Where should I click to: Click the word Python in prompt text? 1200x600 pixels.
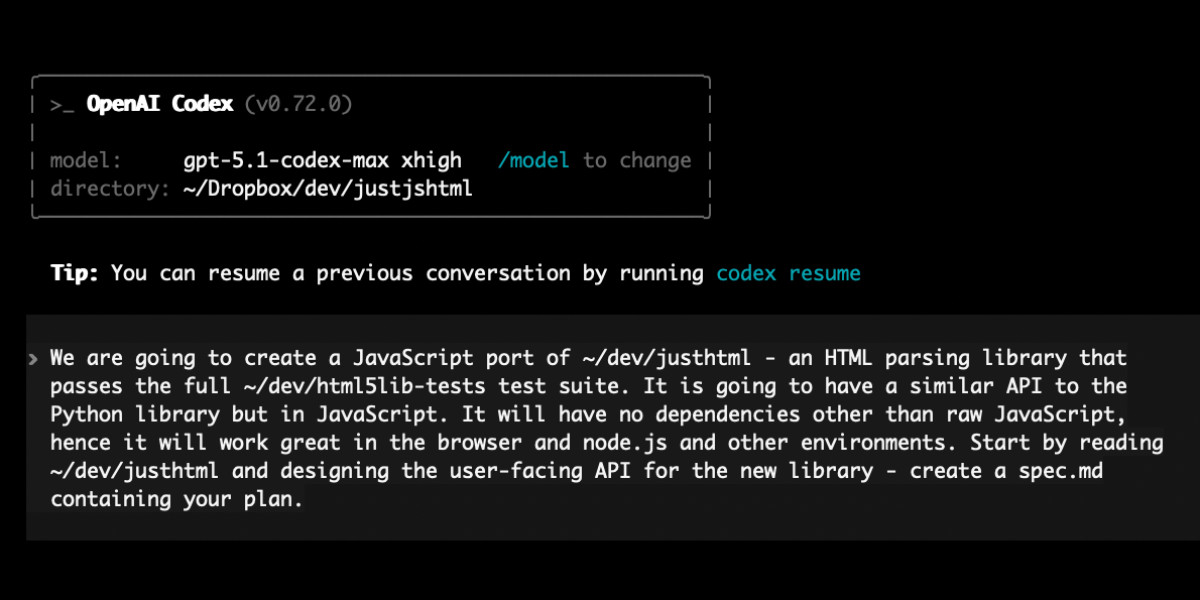pos(85,415)
